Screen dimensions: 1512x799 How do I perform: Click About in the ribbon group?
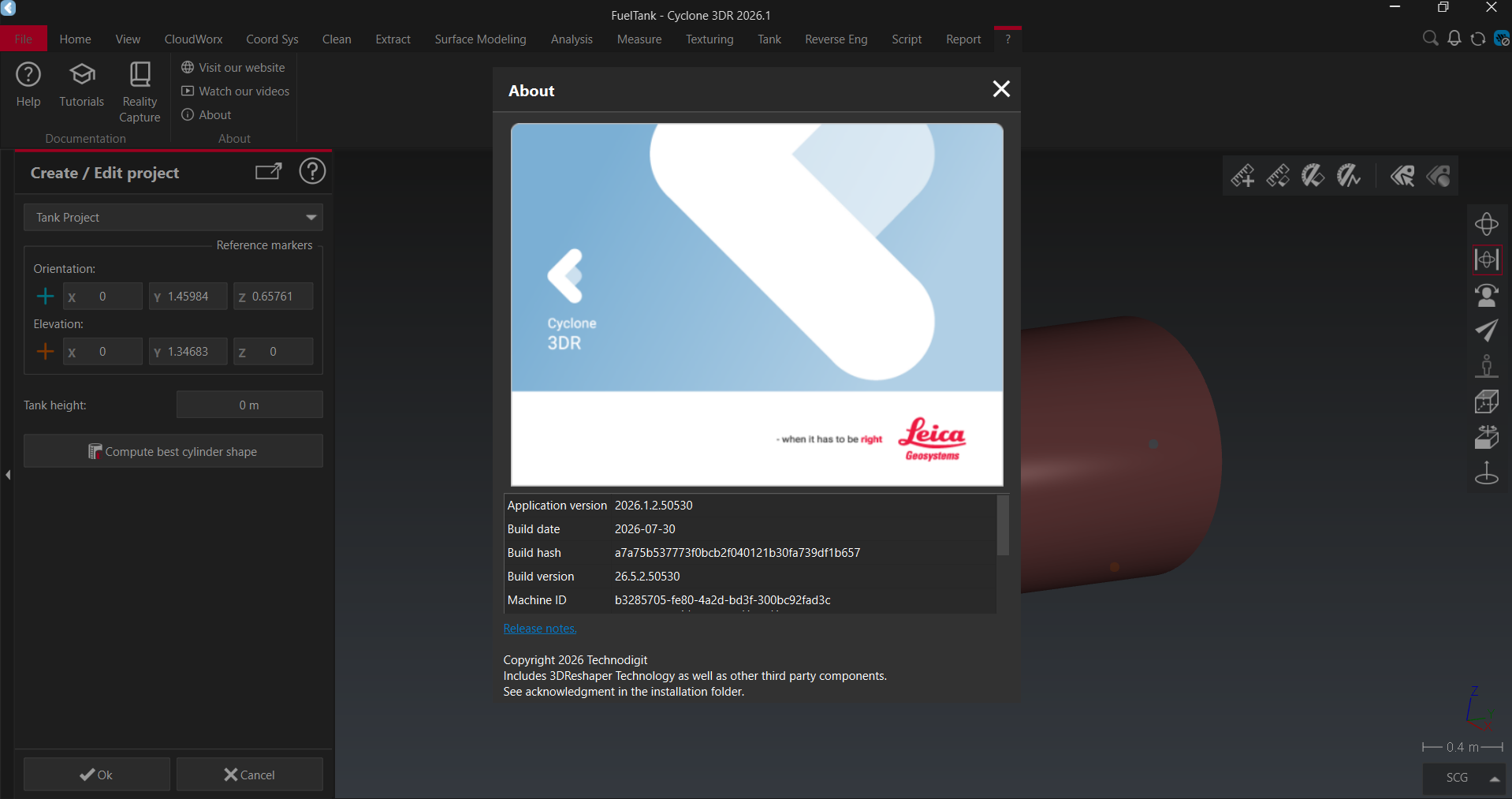207,115
